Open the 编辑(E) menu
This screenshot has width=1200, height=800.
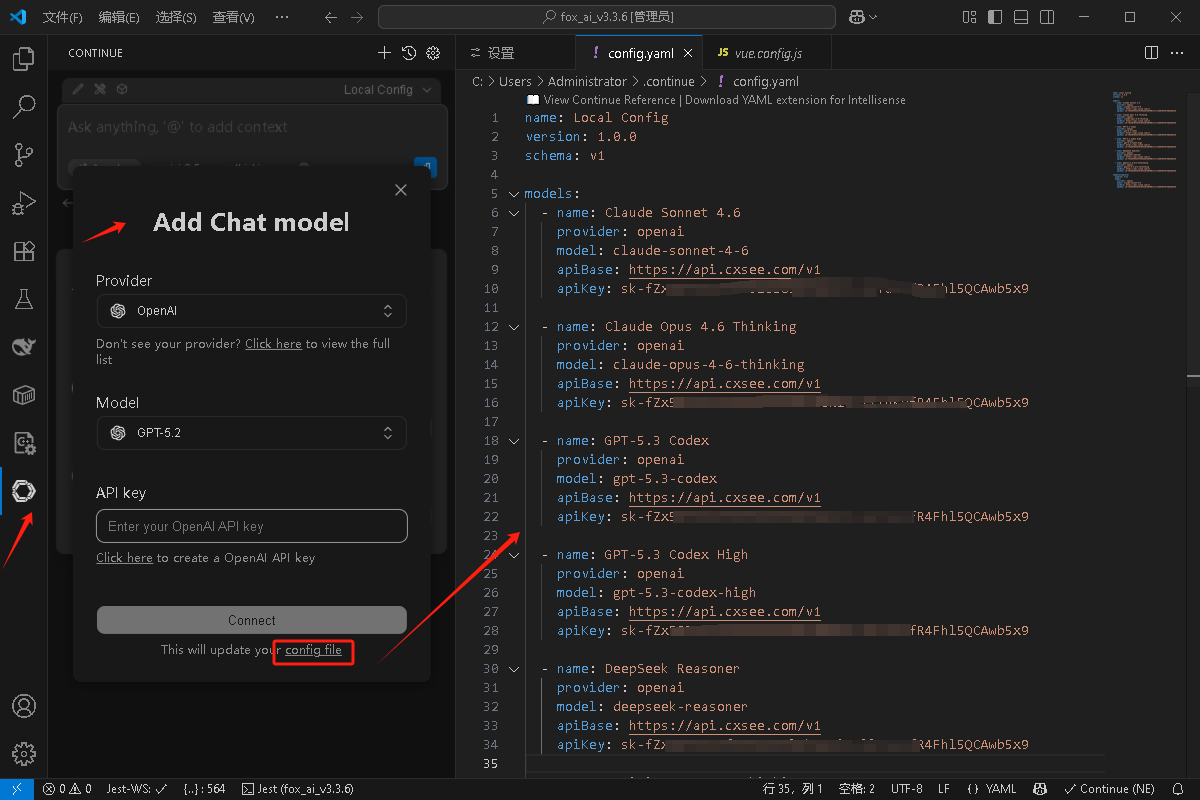pos(119,17)
